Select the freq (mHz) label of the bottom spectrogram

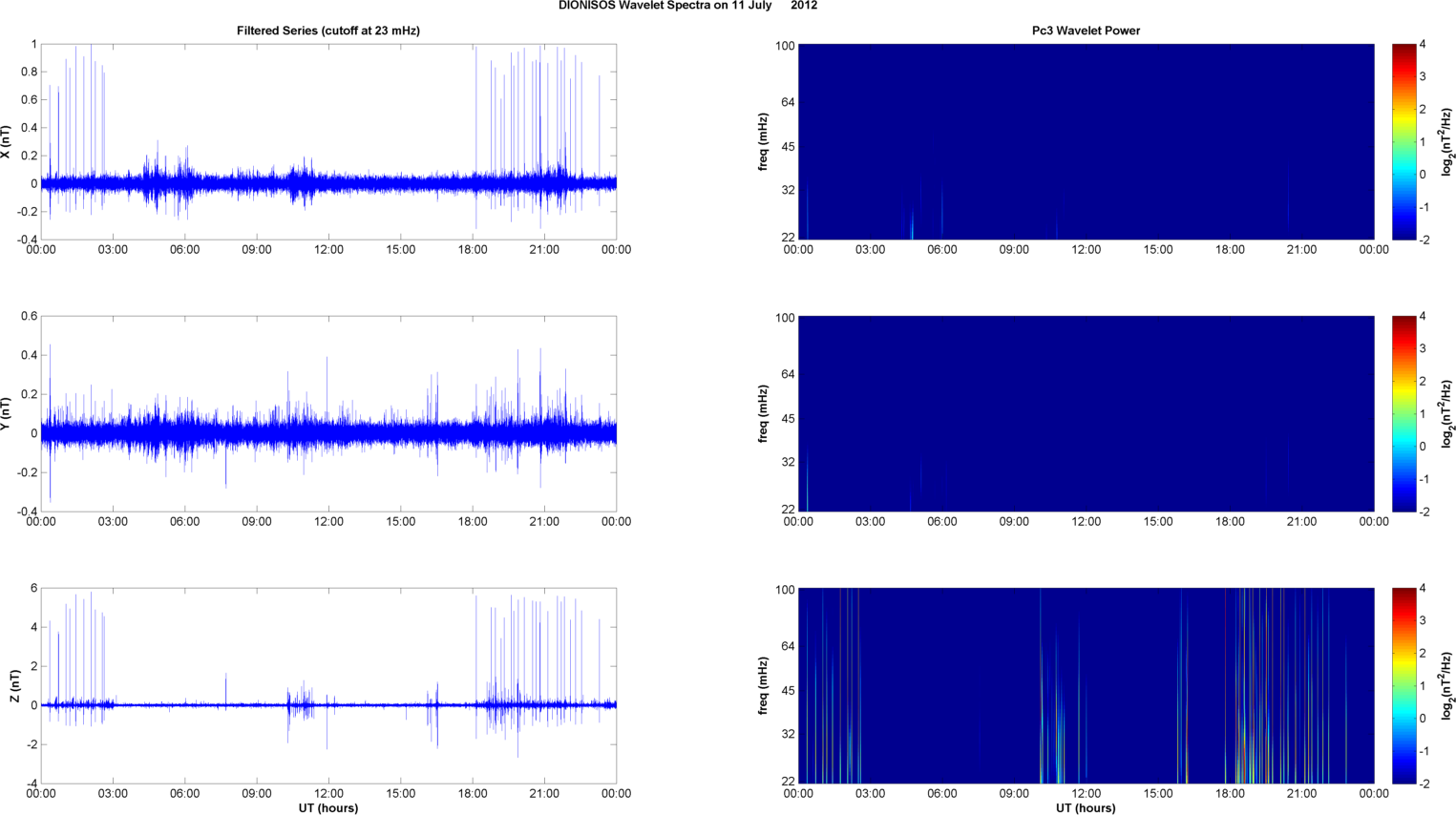(x=764, y=686)
